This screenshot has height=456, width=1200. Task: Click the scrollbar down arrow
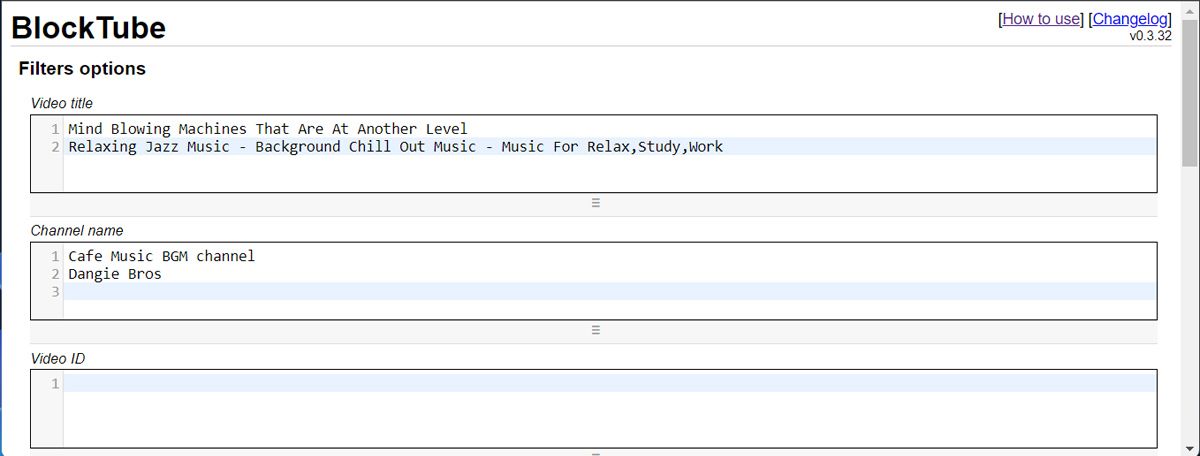tap(1190, 447)
